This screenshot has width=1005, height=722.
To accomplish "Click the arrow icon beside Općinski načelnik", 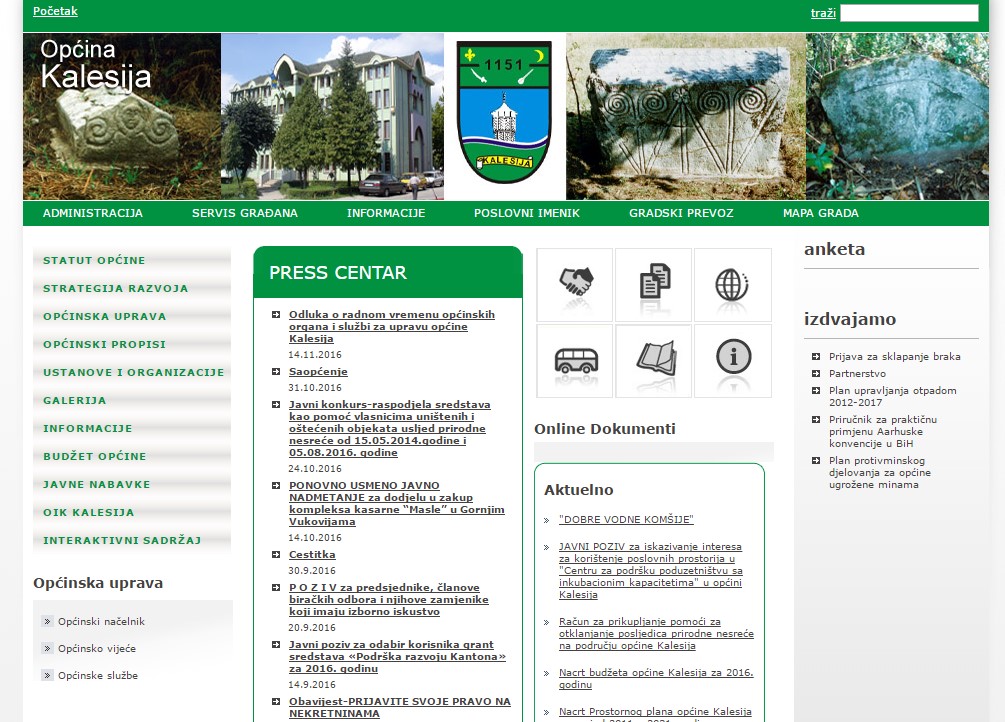I will (47, 620).
